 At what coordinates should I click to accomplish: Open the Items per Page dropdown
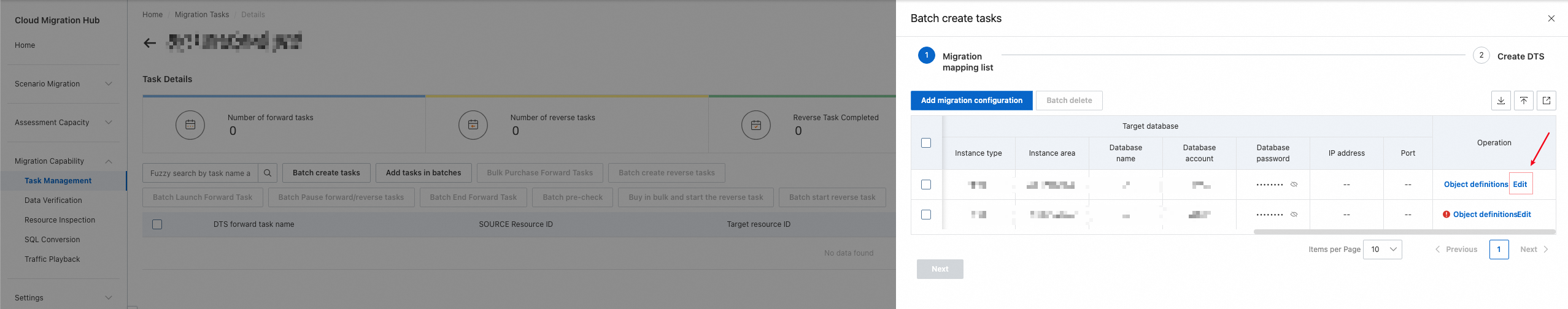[1382, 250]
